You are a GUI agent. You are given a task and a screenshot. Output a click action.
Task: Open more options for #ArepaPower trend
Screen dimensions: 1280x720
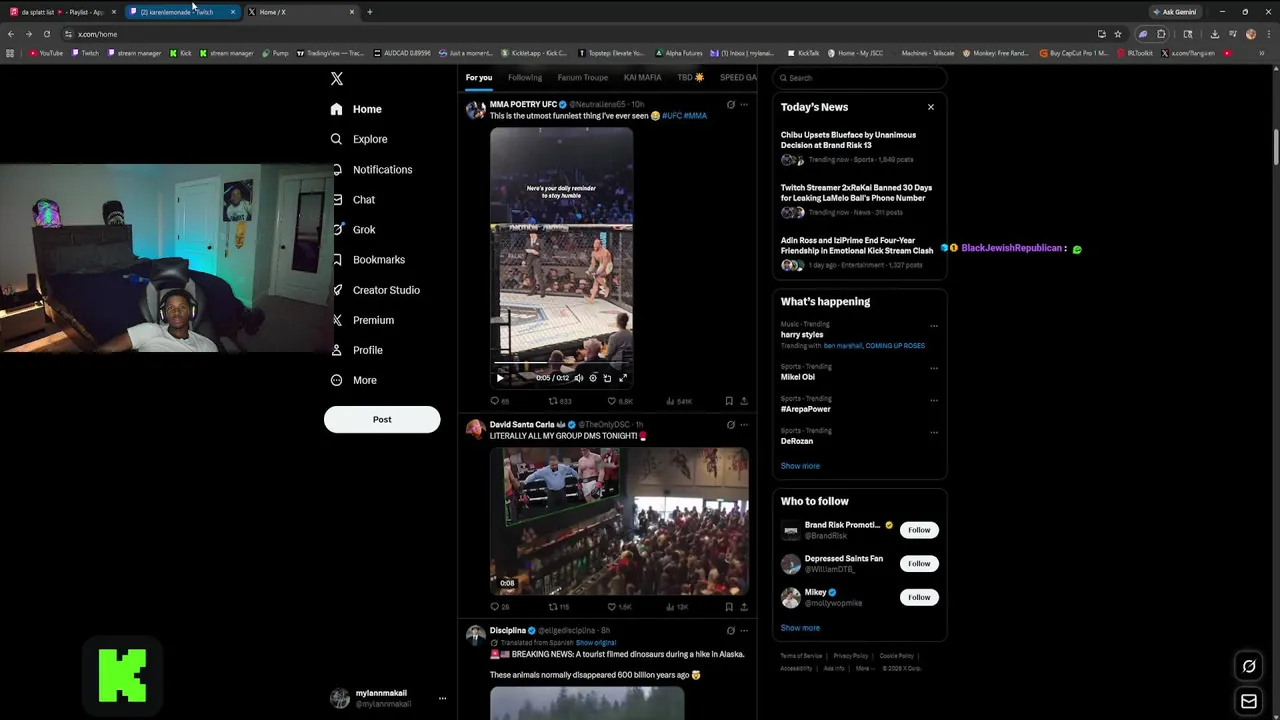934,399
